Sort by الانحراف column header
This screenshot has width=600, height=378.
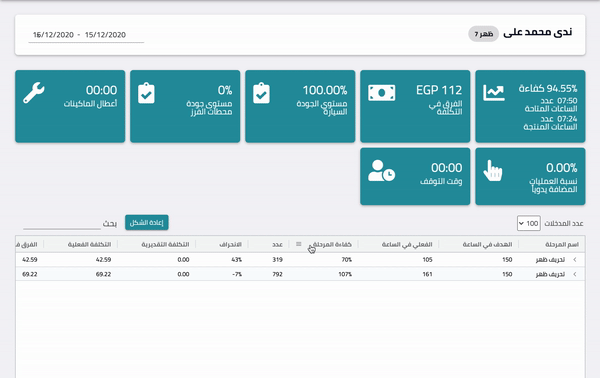[230, 244]
